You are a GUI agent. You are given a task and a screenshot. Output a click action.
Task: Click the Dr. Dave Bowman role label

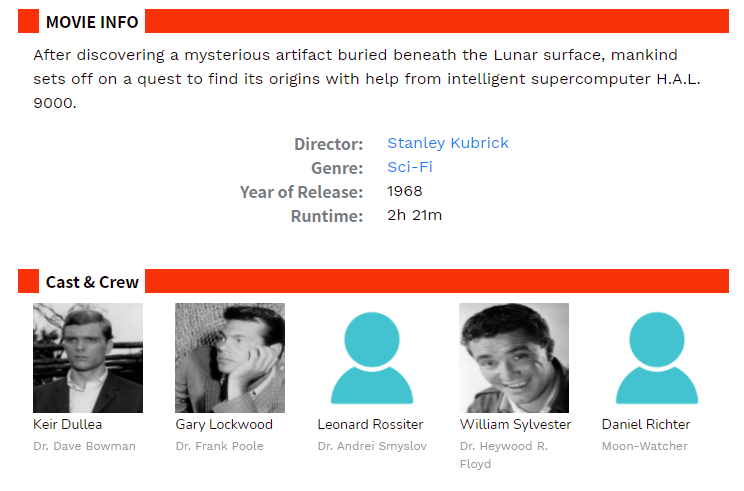84,446
